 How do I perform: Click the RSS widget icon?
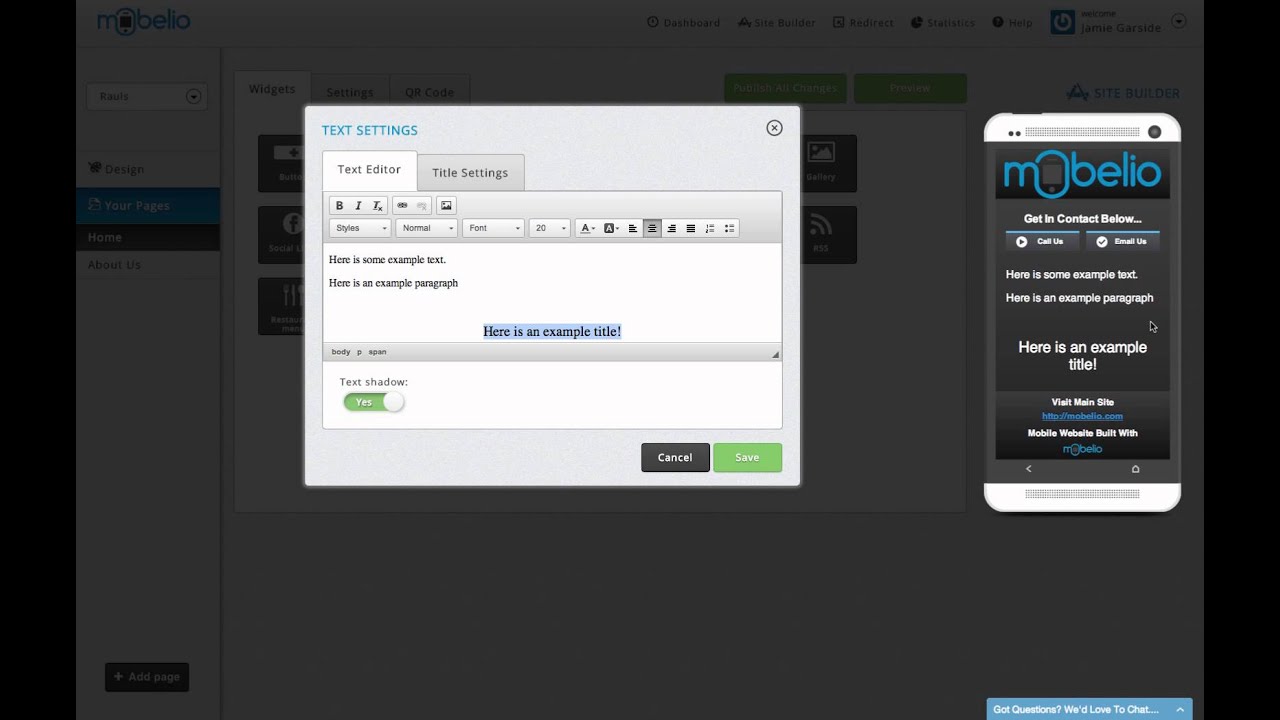[x=821, y=235]
